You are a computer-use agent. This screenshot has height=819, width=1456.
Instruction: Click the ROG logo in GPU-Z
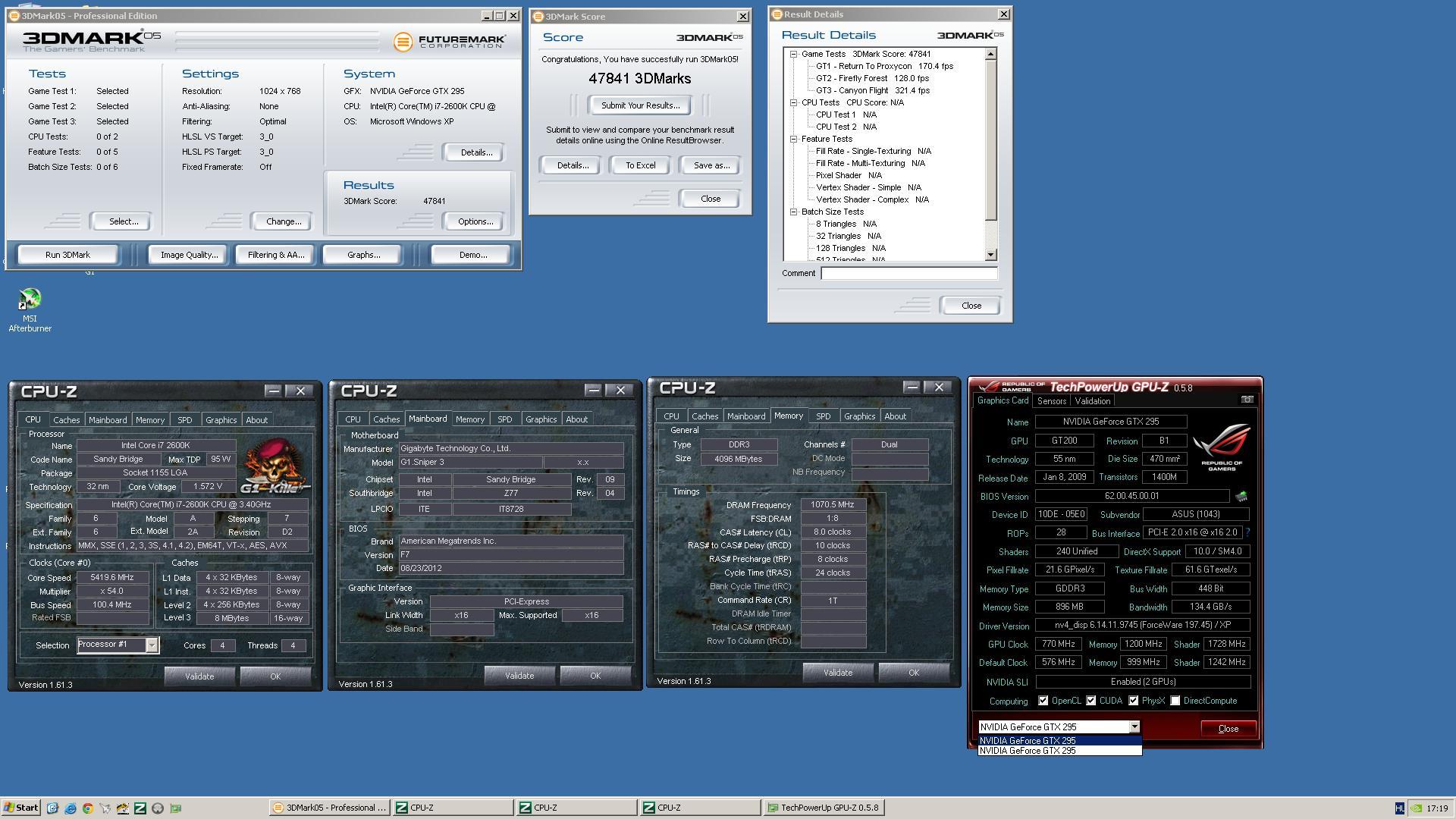click(x=1222, y=447)
